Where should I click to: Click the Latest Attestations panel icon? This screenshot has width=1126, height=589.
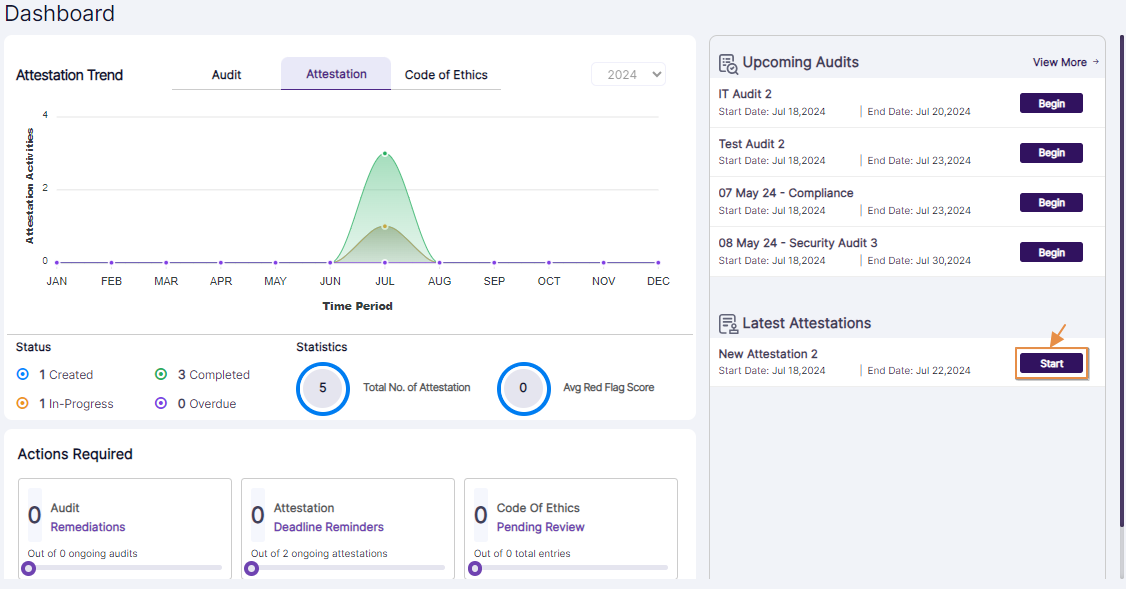[727, 322]
